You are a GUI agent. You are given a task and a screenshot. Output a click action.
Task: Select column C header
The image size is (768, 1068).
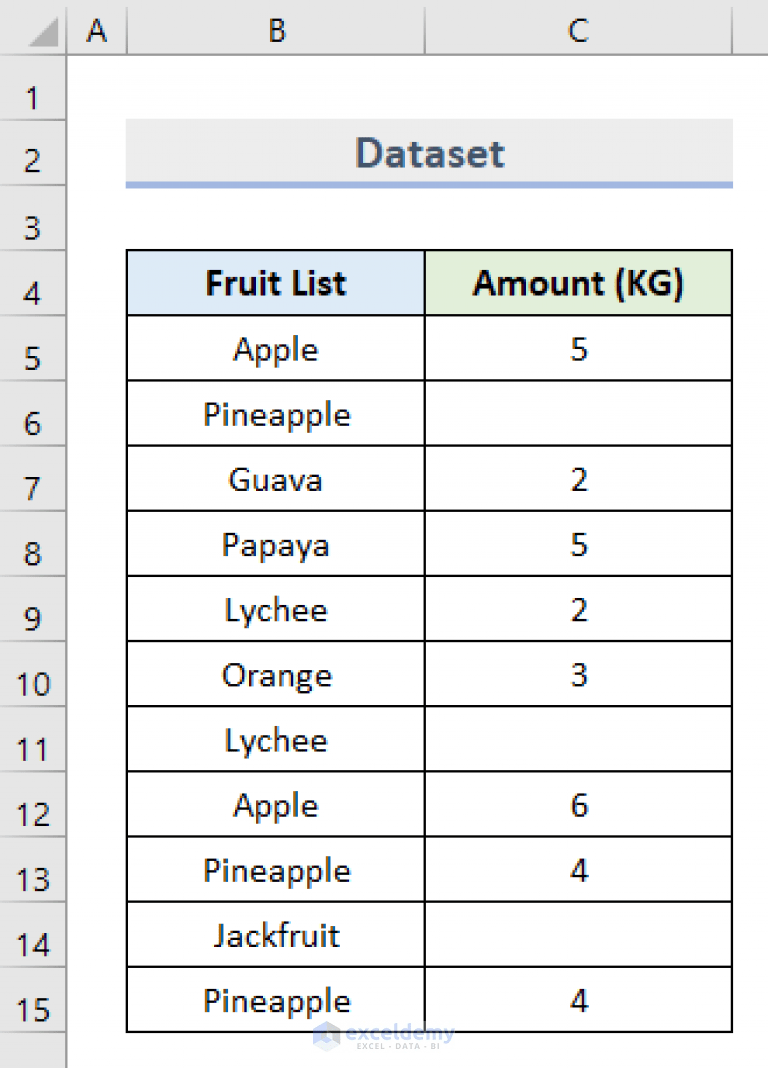coord(578,30)
